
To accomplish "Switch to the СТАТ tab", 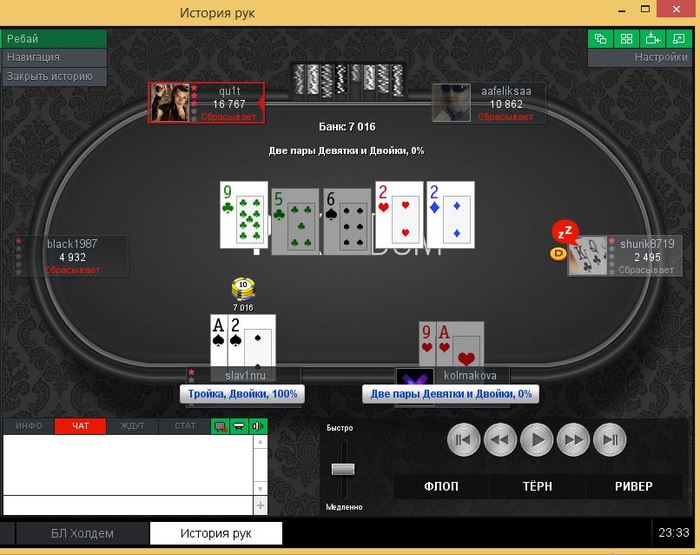I will (x=185, y=426).
